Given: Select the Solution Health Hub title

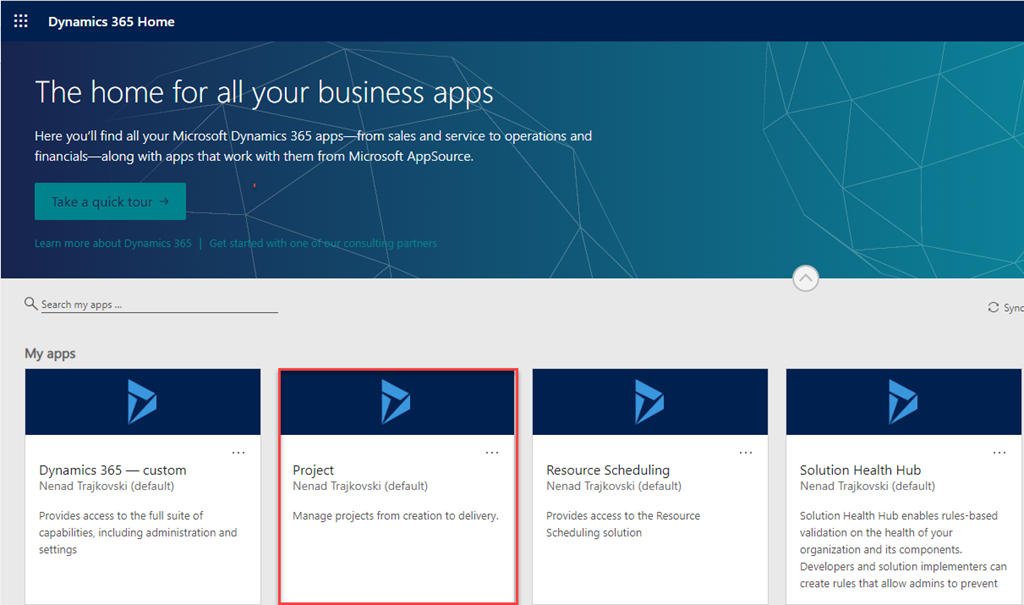Looking at the screenshot, I should pyautogui.click(x=860, y=470).
